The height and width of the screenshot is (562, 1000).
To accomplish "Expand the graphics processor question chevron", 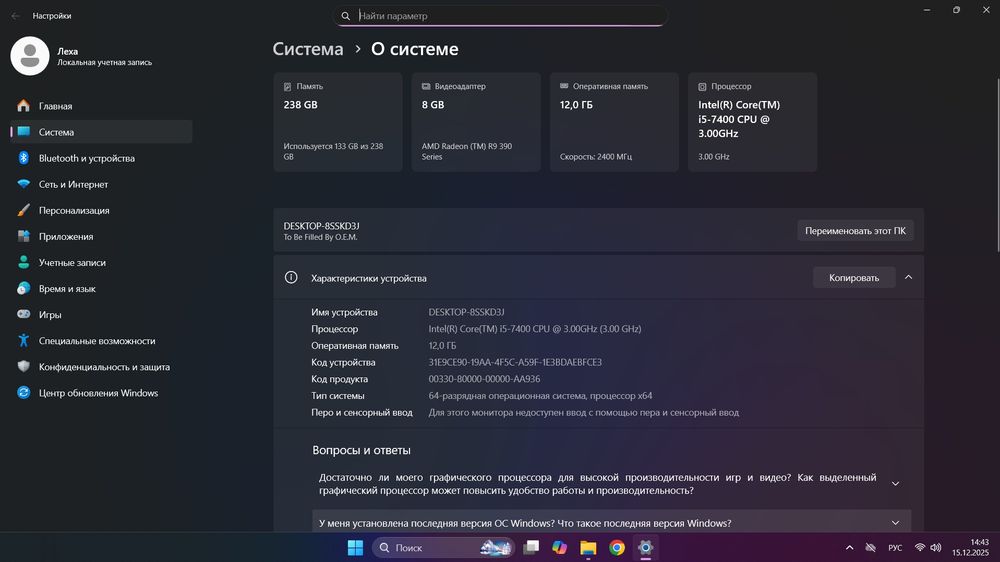I will [895, 484].
